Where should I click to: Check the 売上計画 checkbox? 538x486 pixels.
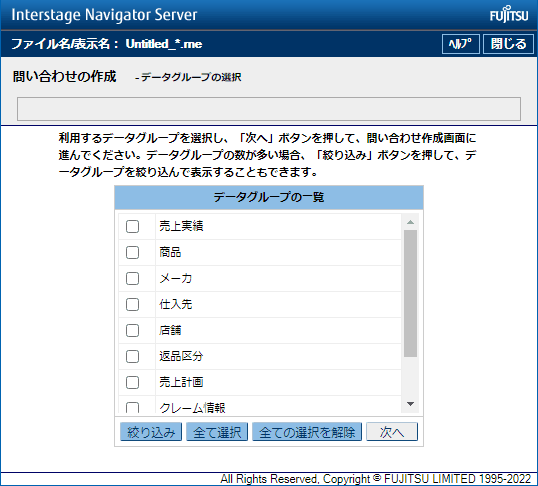tap(132, 382)
